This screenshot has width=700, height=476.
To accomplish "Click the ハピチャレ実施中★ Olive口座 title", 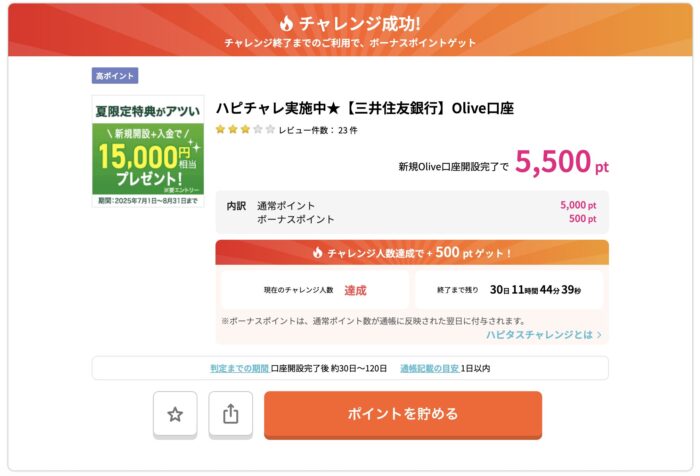I will tap(365, 108).
